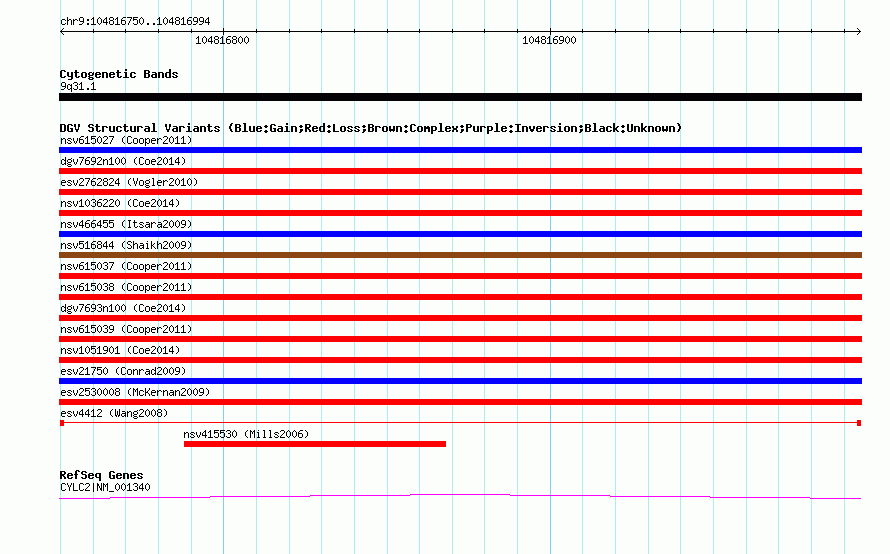The width and height of the screenshot is (890, 554).
Task: Click the nsv615039 (Cooper2011) label
Action: coord(126,329)
